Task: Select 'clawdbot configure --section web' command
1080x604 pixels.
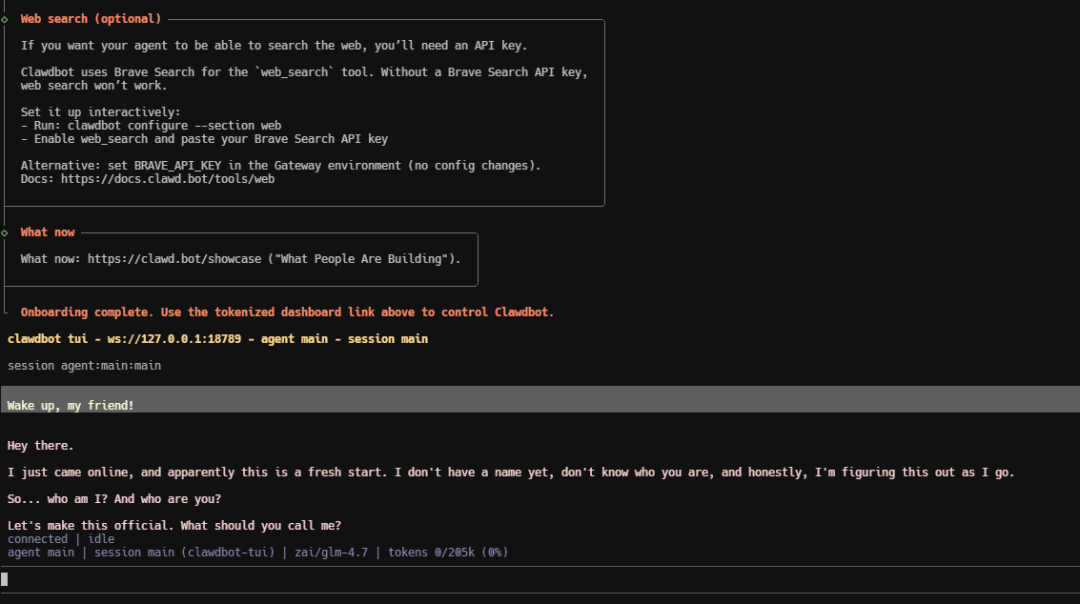Action: pos(174,126)
